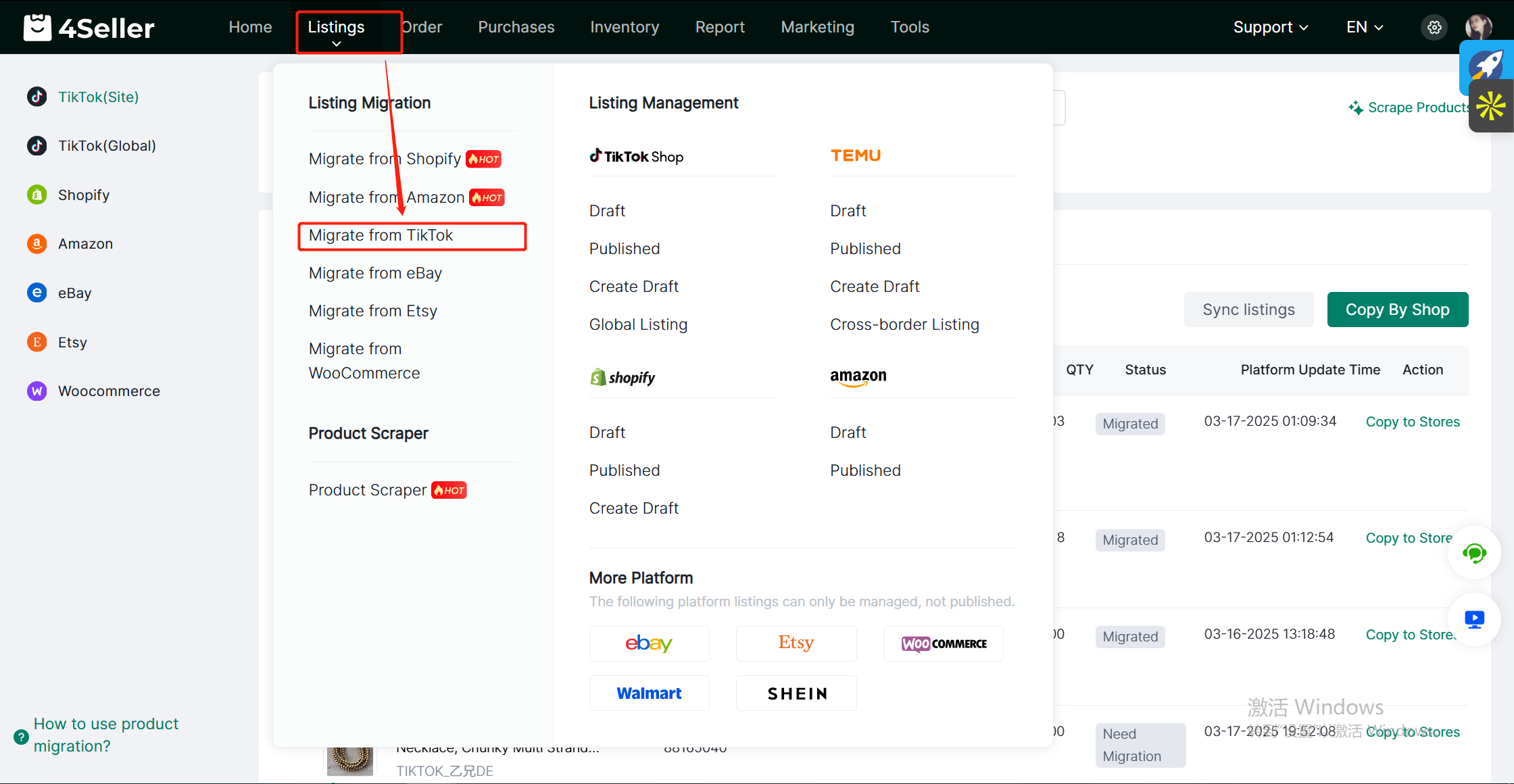This screenshot has width=1514, height=784.
Task: Click the necklace product thumbnail
Action: [x=349, y=760]
